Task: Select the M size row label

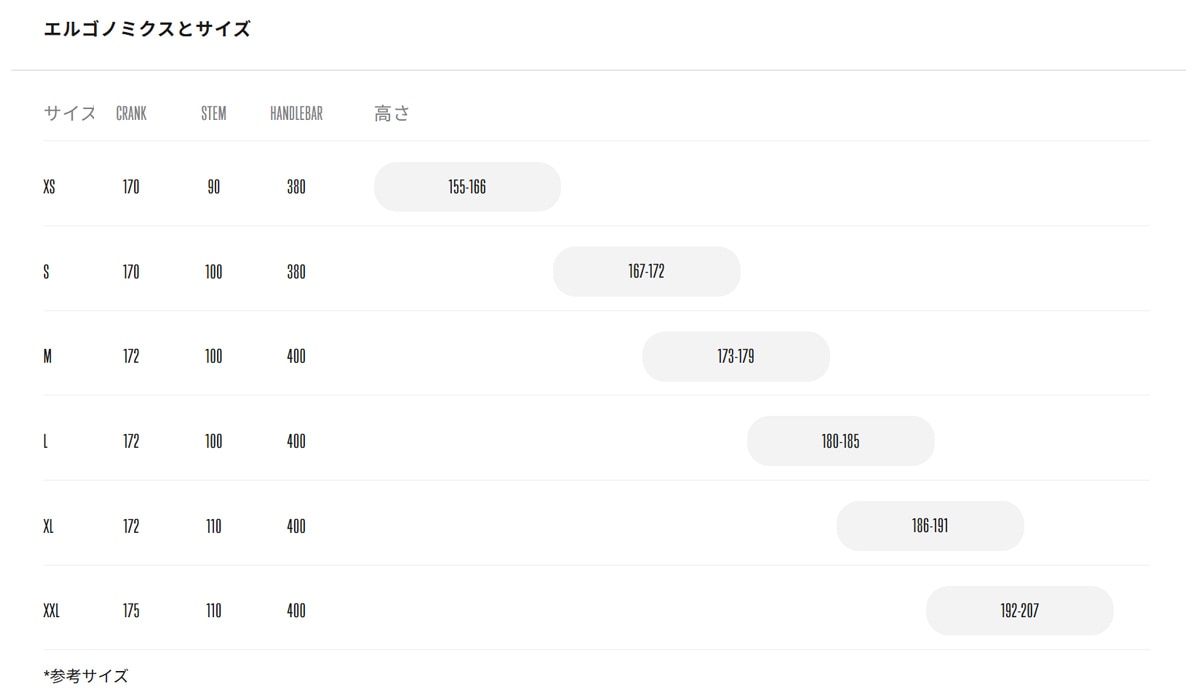Action: tap(48, 357)
